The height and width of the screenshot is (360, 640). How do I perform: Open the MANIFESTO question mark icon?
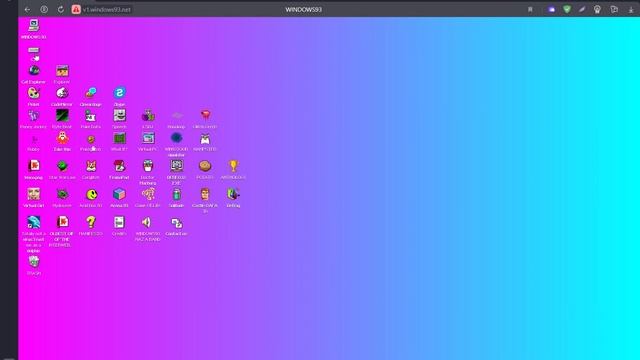click(91, 222)
